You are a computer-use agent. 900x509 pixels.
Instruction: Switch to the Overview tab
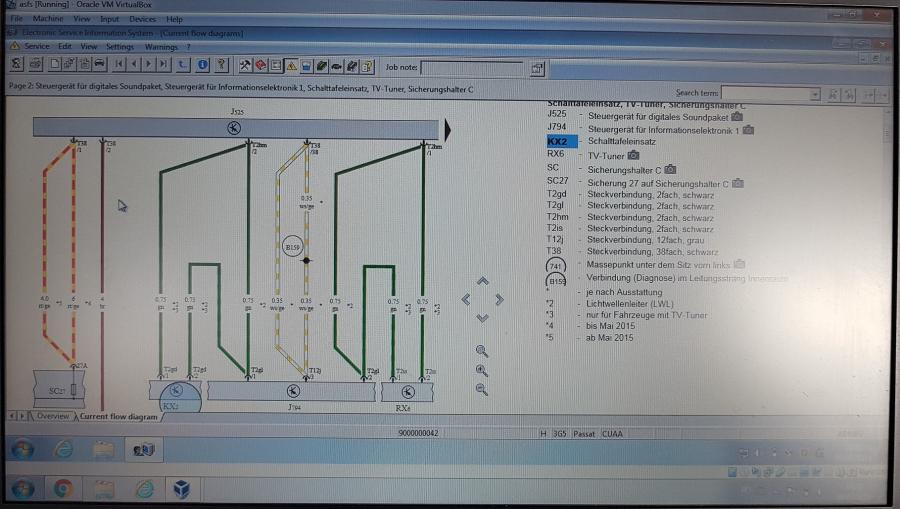(x=53, y=415)
